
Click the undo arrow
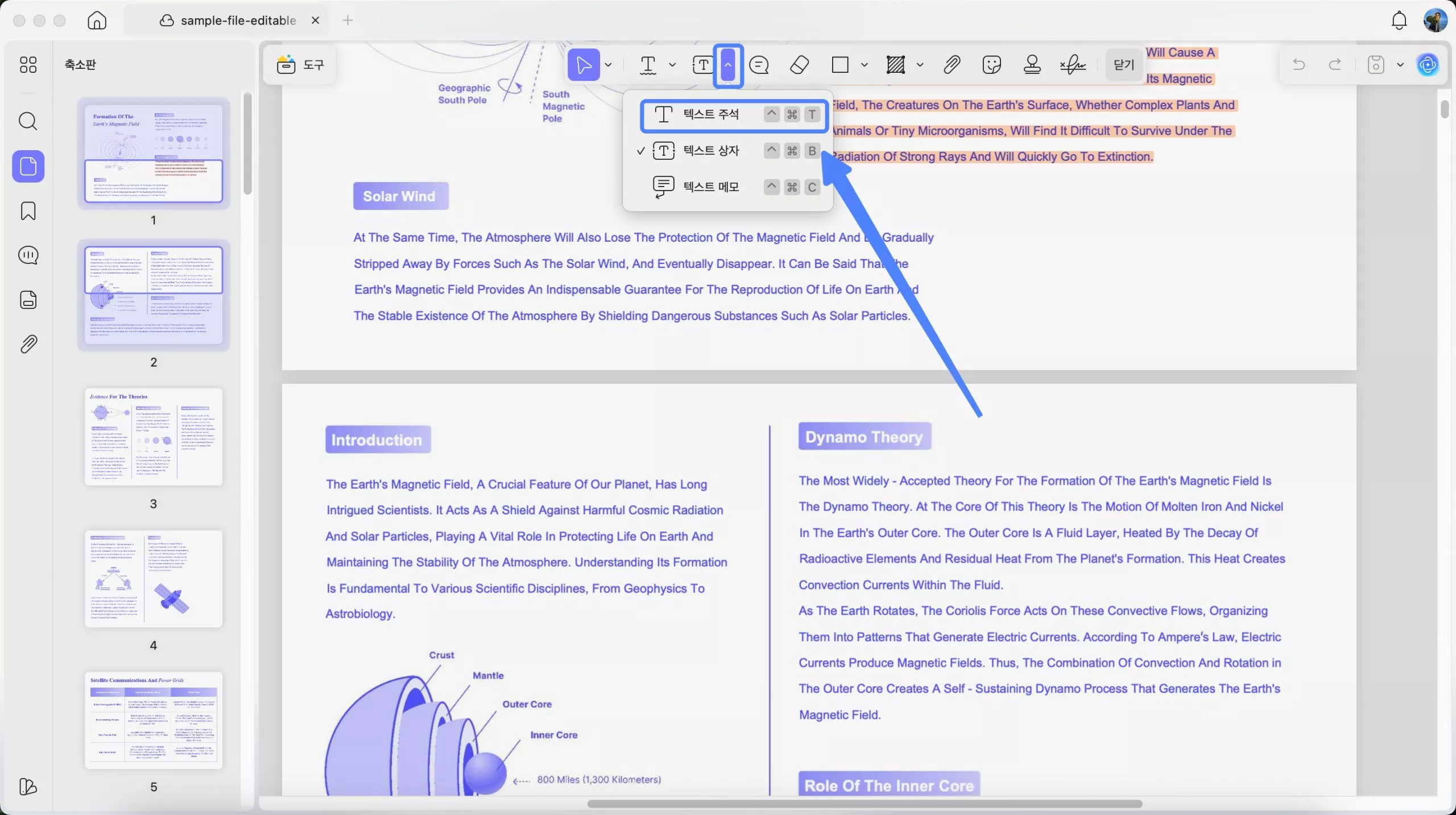[1298, 64]
